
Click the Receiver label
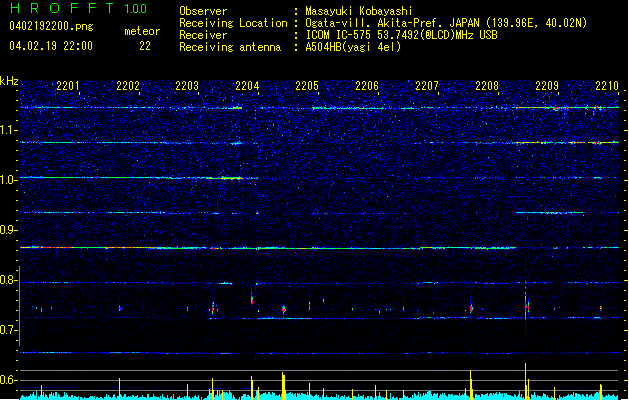pos(203,35)
